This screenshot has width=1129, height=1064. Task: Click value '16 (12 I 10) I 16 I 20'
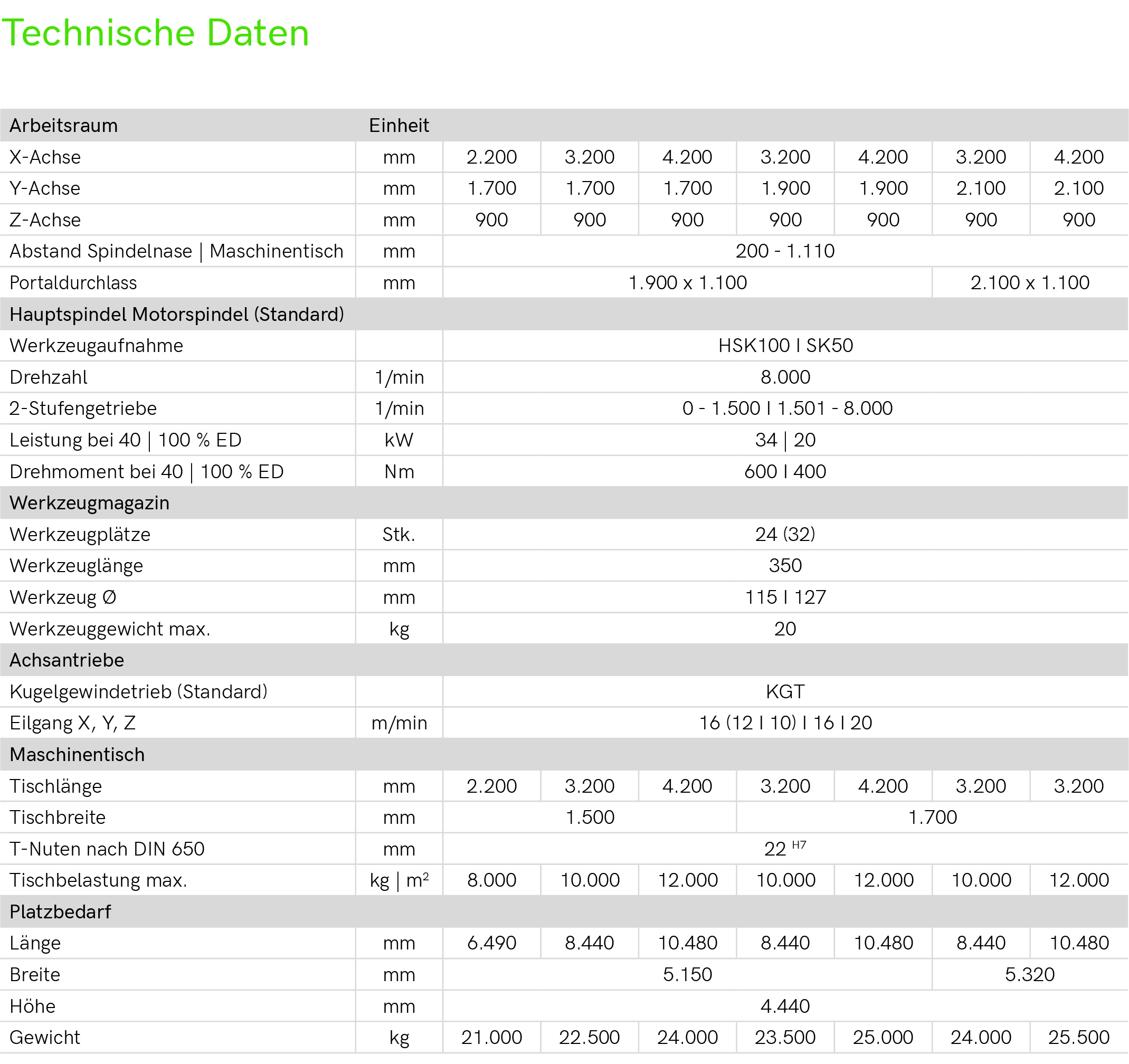785,723
